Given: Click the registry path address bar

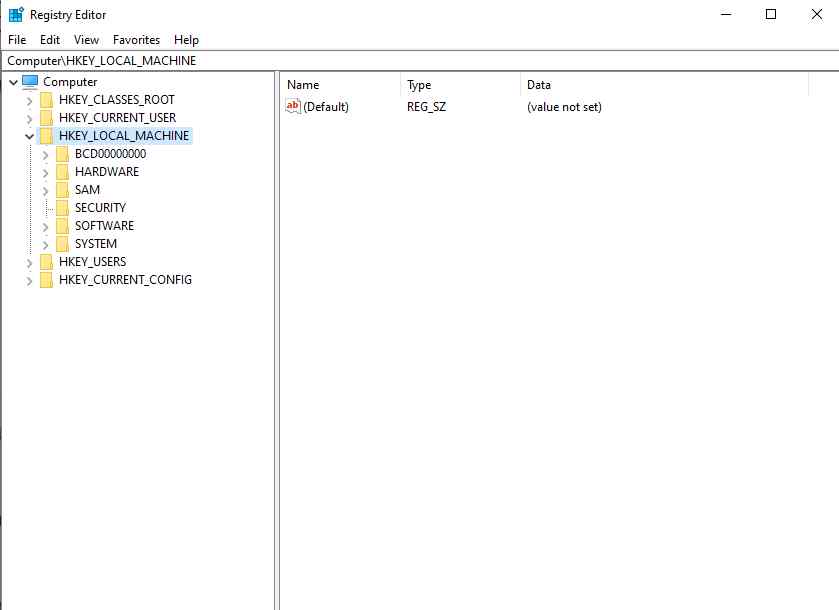Looking at the screenshot, I should point(420,60).
